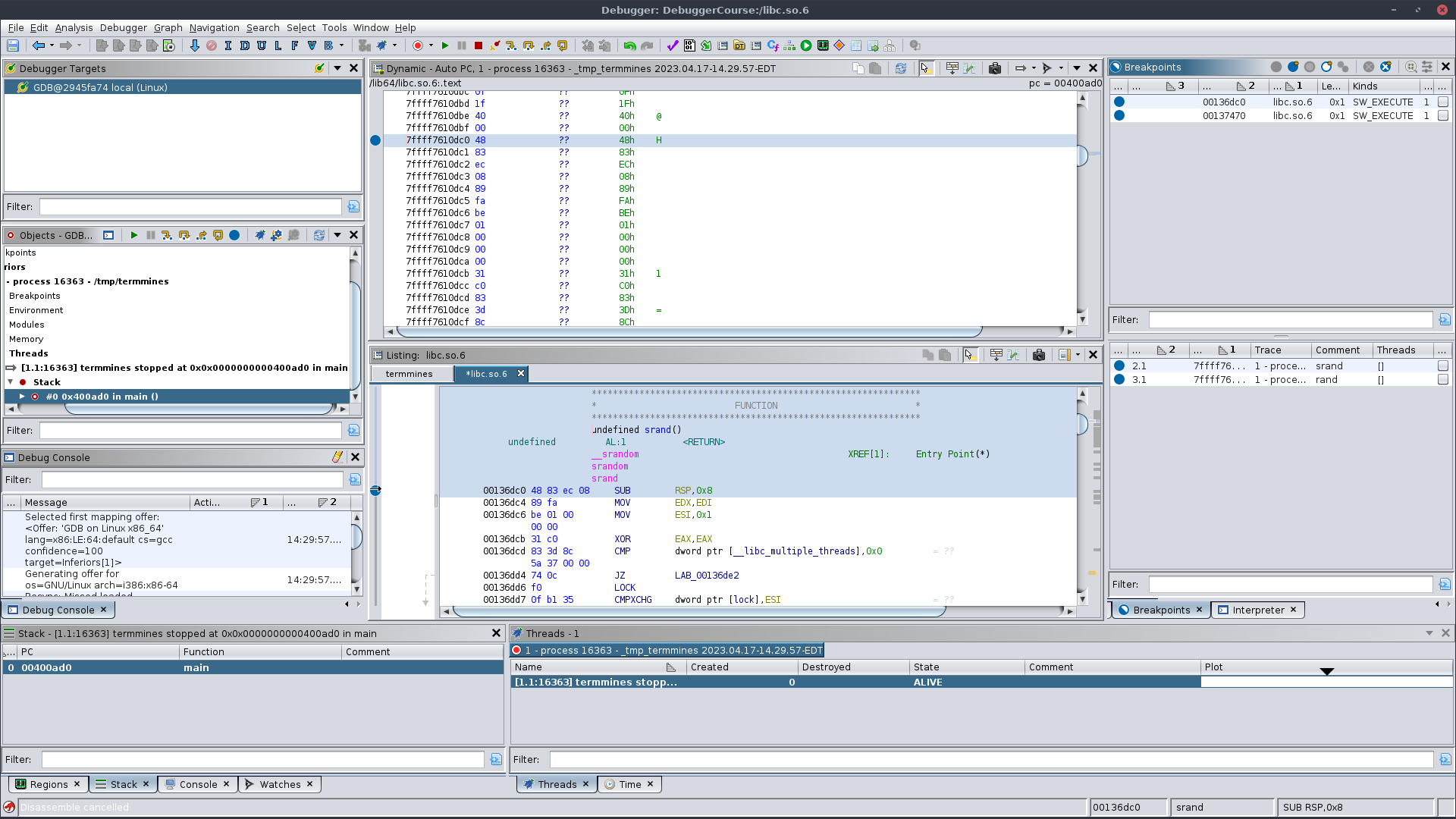Image resolution: width=1456 pixels, height=819 pixels.
Task: Resume execution with the green play icon
Action: point(444,45)
